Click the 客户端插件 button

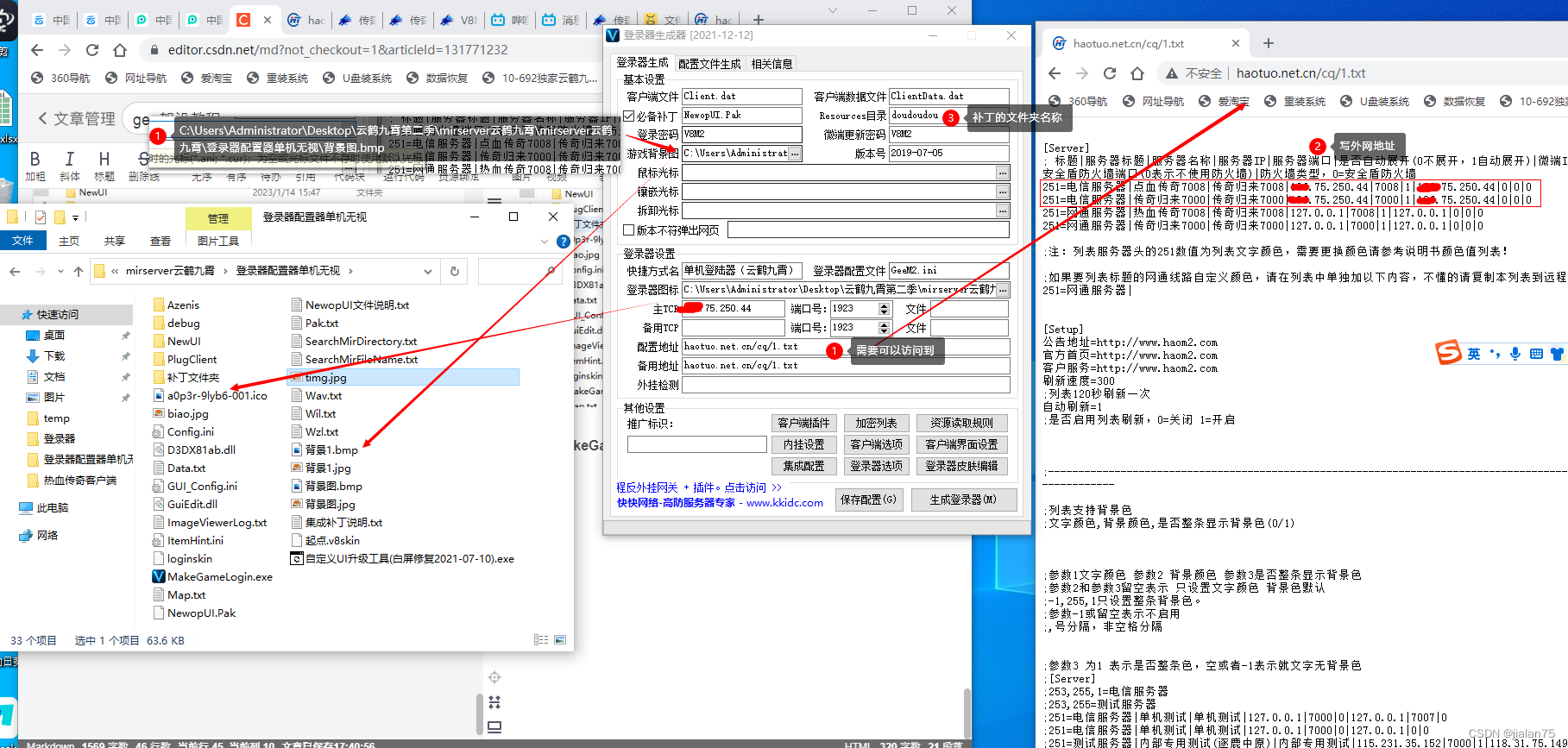[x=803, y=423]
